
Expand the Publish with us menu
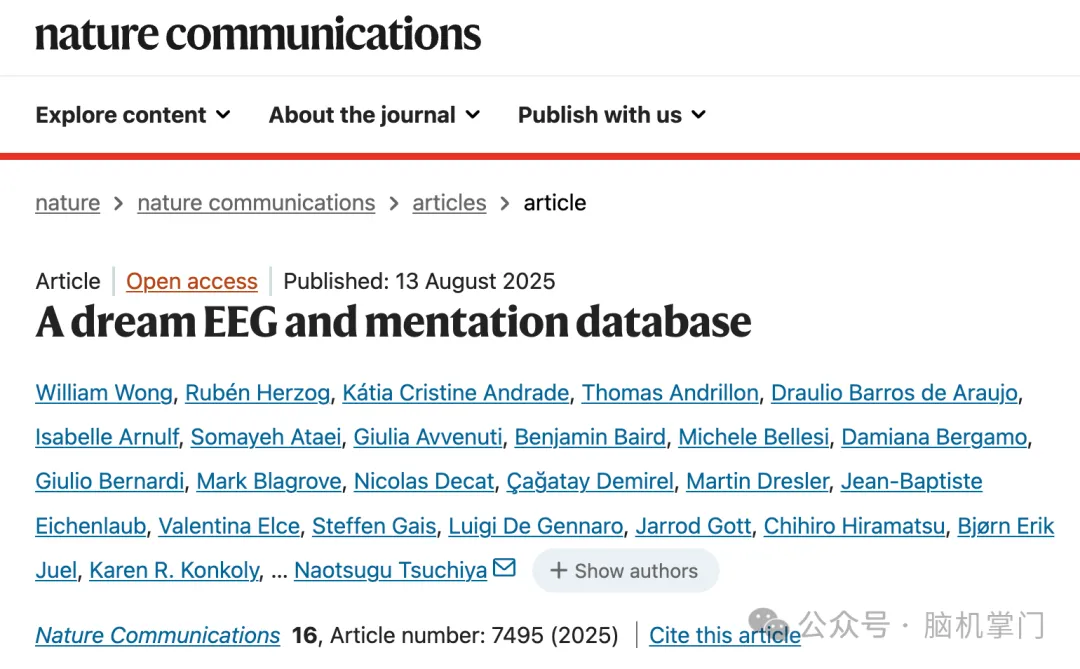612,115
